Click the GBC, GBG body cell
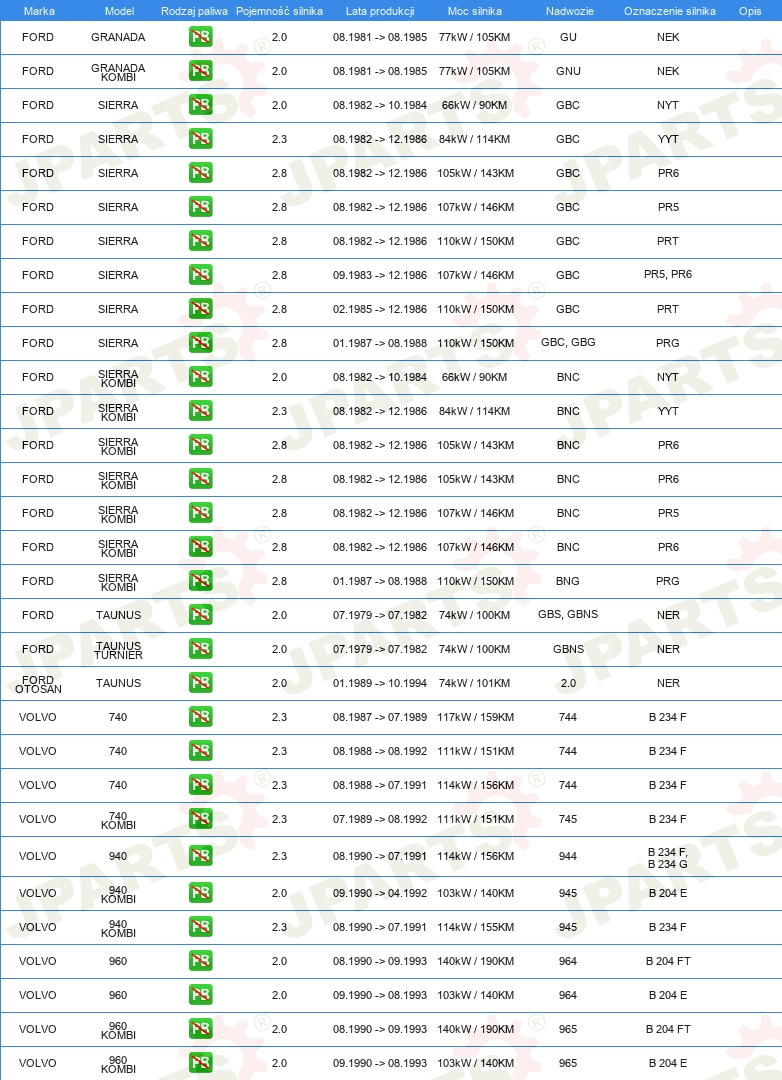This screenshot has width=782, height=1080. coord(568,342)
